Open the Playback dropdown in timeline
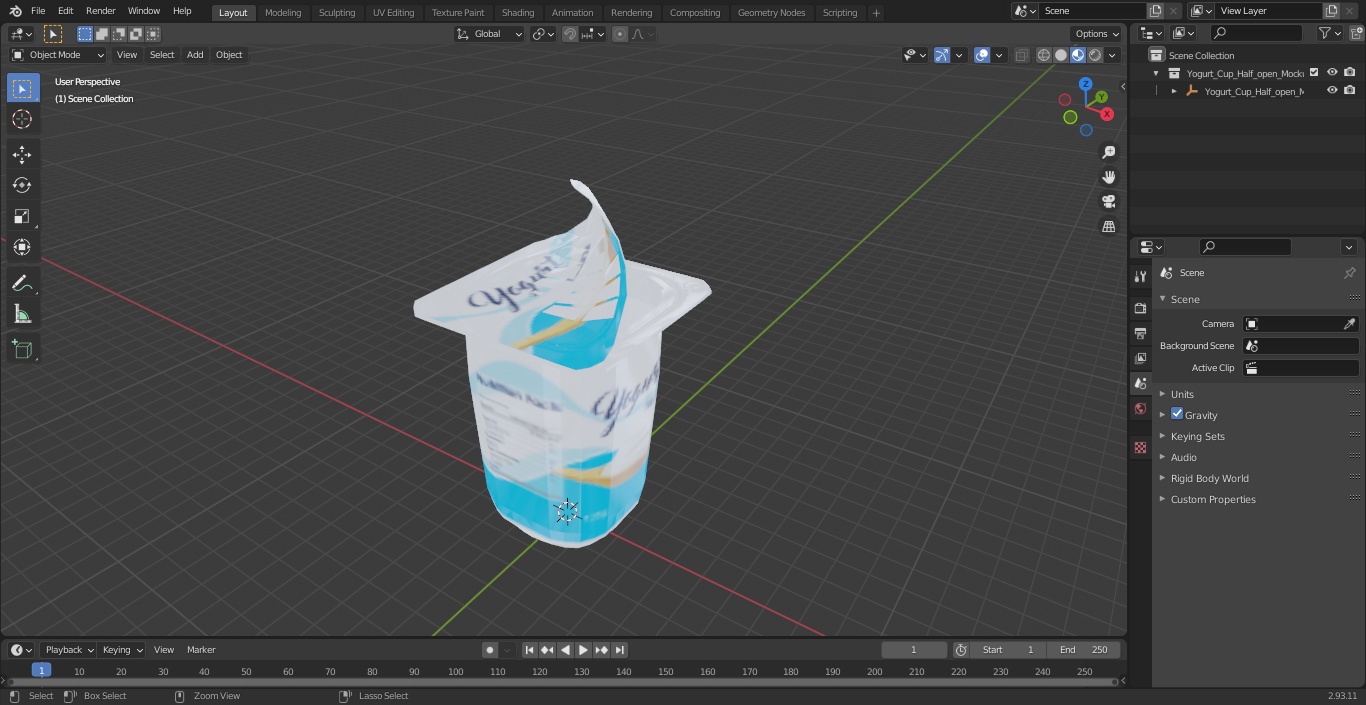The width and height of the screenshot is (1366, 705). point(68,650)
